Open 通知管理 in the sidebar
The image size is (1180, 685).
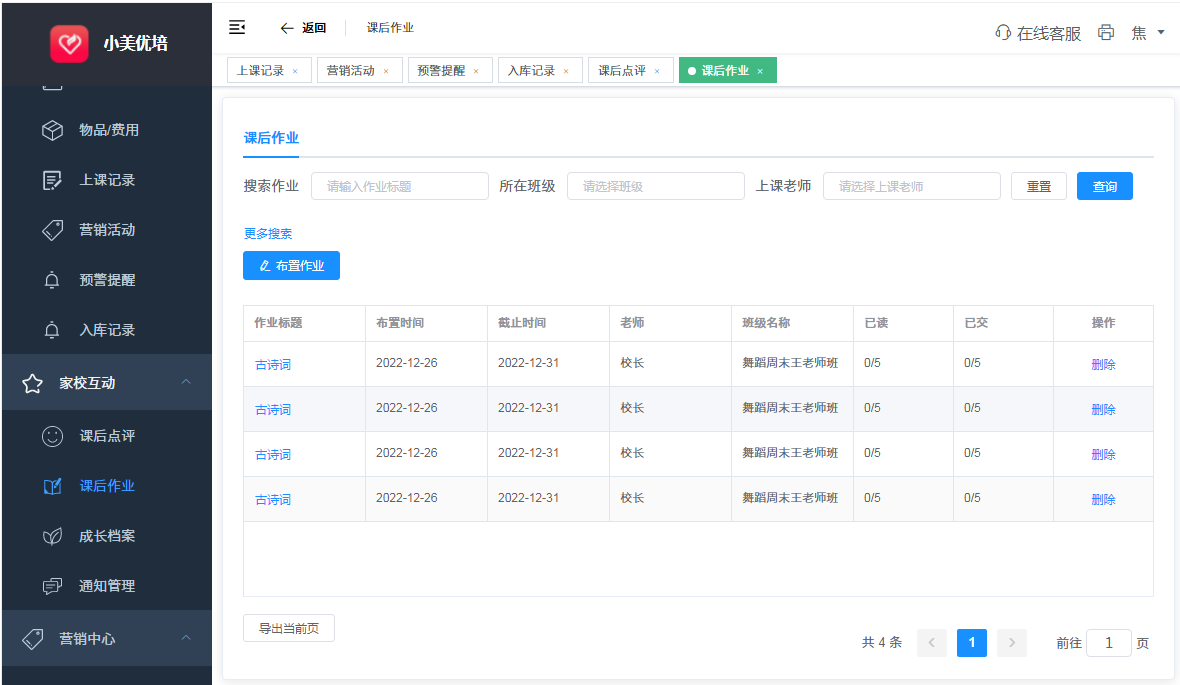point(106,586)
